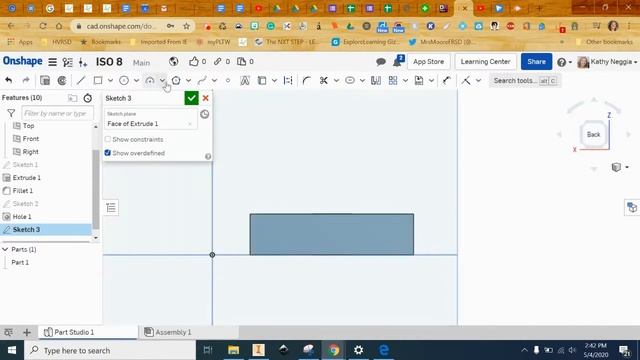Viewport: 640px width, 360px height.
Task: Collapse the Parts (1) list
Action: (x=5, y=249)
